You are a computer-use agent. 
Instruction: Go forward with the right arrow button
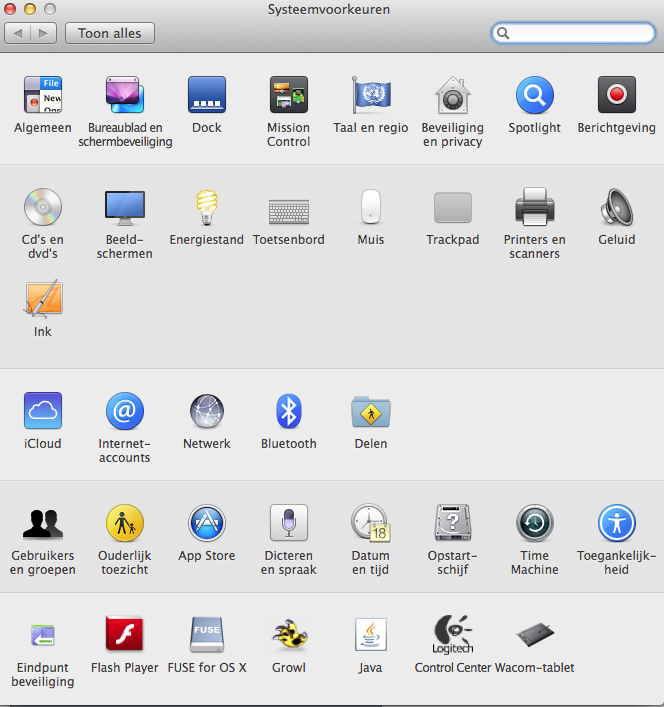pyautogui.click(x=43, y=33)
